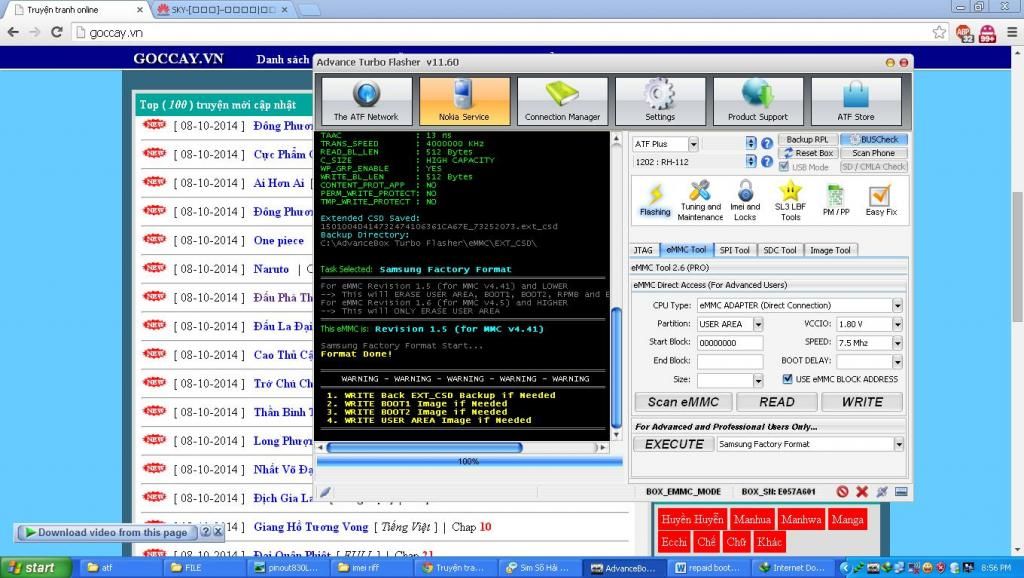Open One piece link on goccay page

[x=279, y=240]
